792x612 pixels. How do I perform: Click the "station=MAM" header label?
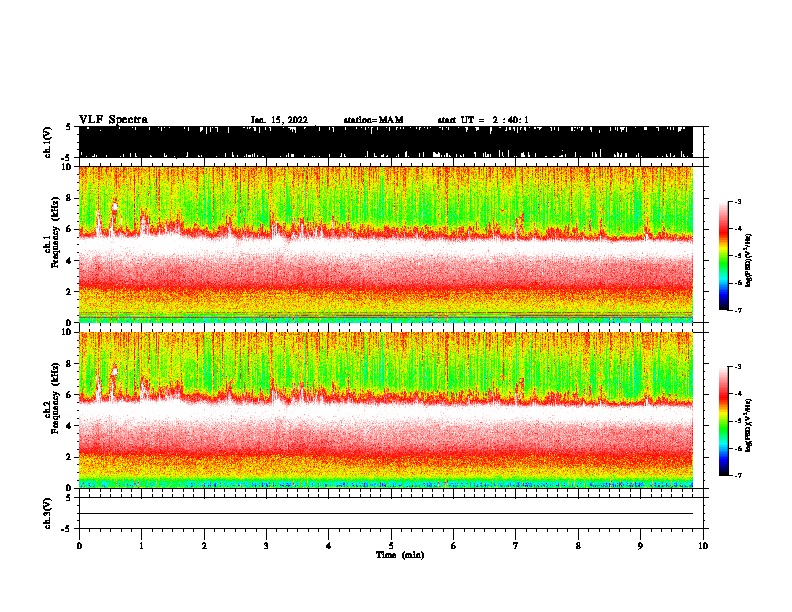pyautogui.click(x=373, y=120)
